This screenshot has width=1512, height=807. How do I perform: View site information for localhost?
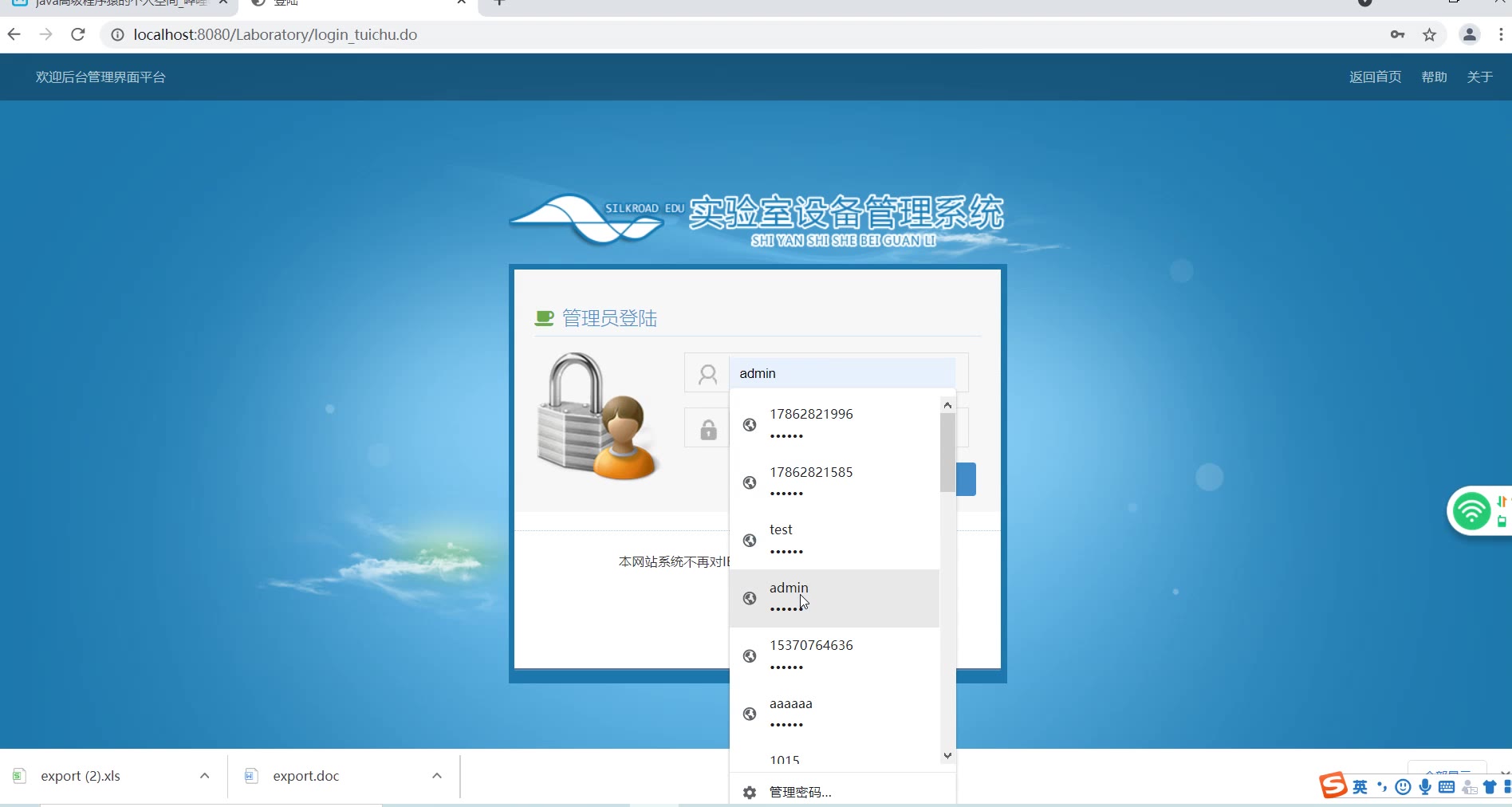click(117, 35)
